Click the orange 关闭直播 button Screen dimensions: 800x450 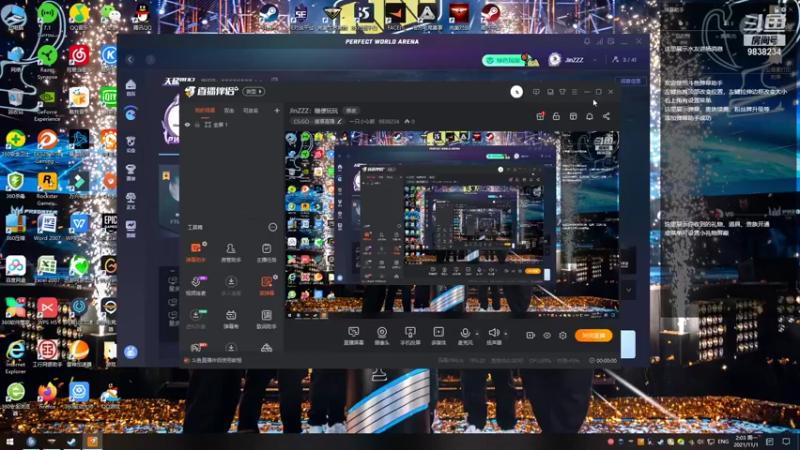593,335
